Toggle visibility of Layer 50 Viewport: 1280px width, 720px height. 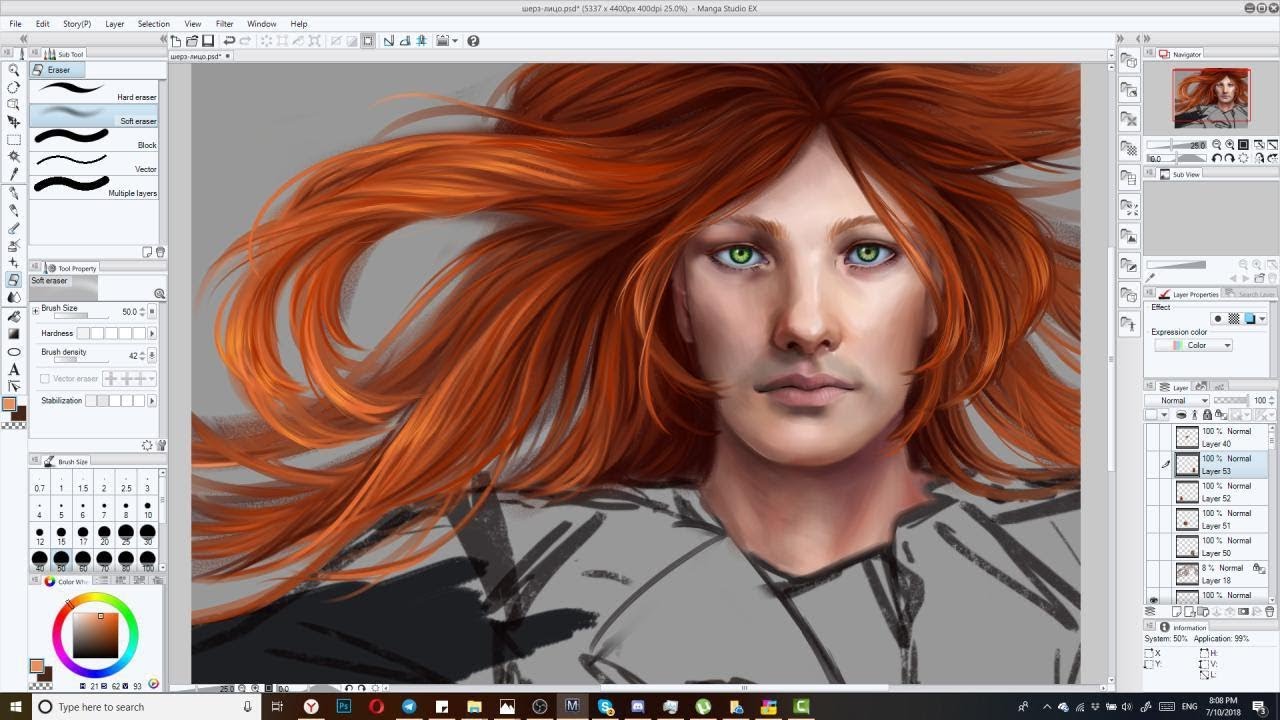pos(1152,546)
